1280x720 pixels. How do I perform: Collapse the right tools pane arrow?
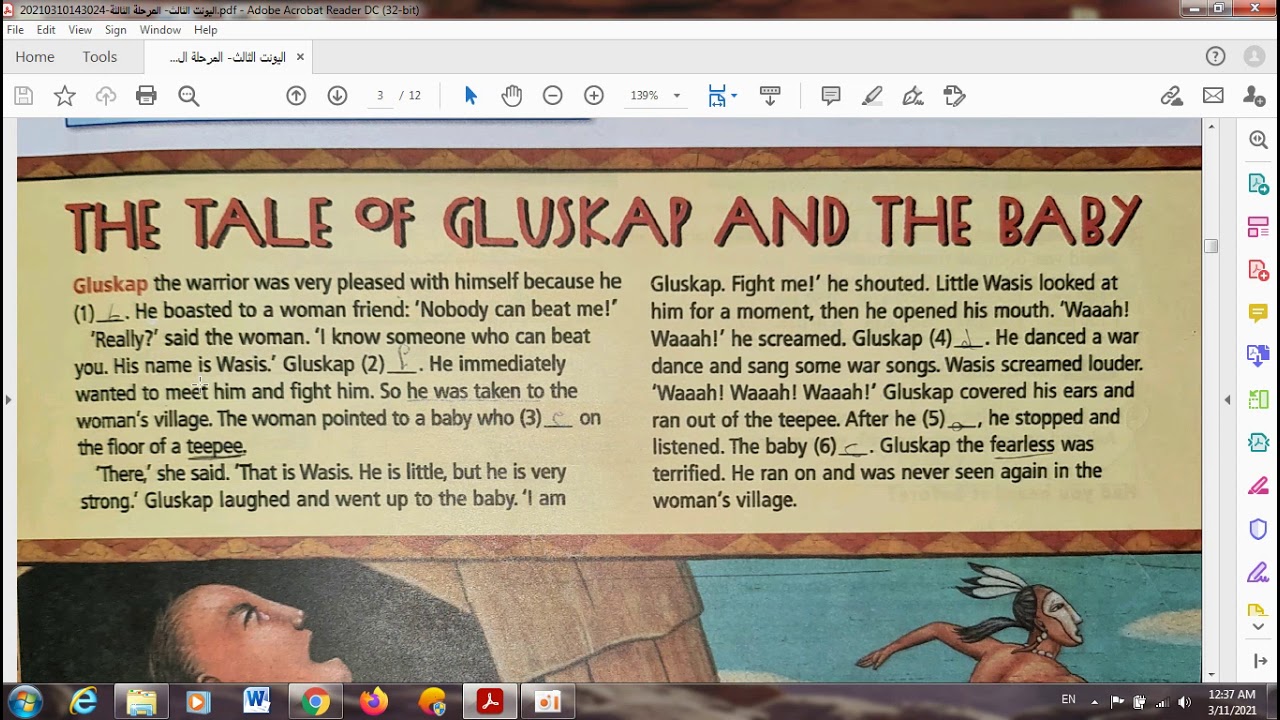(1259, 661)
